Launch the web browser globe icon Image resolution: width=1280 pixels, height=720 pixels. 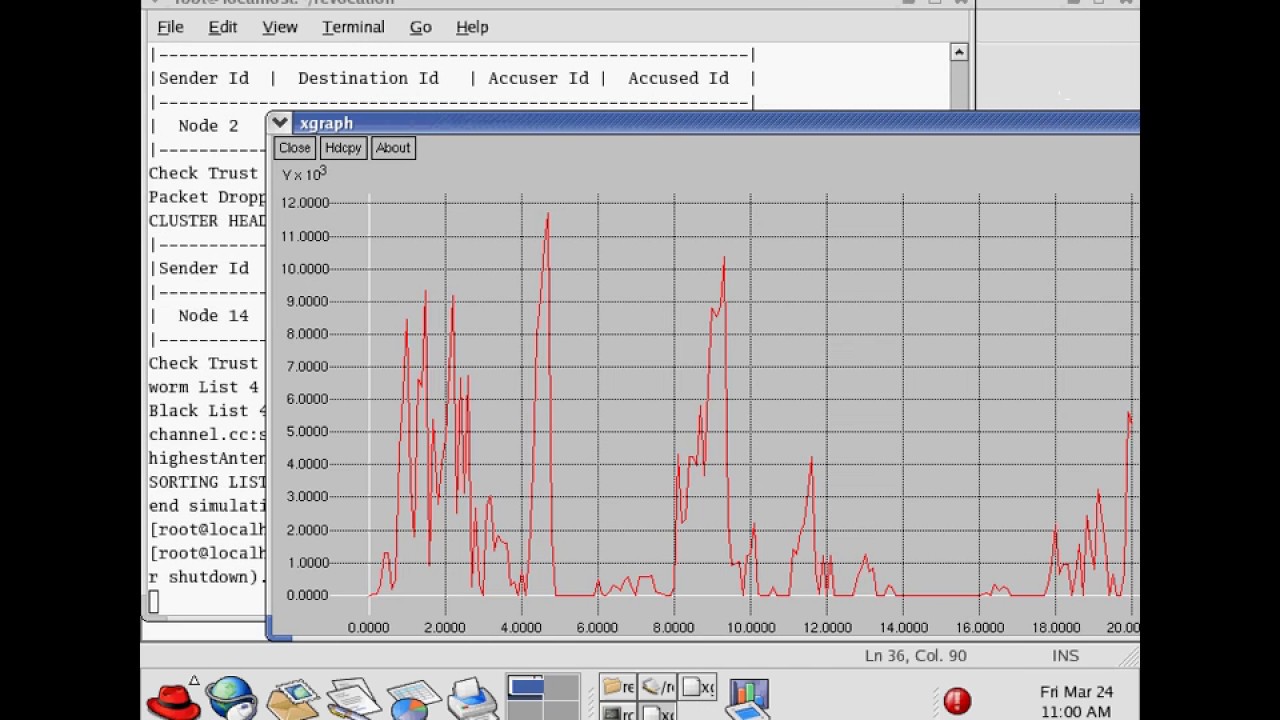coord(231,698)
